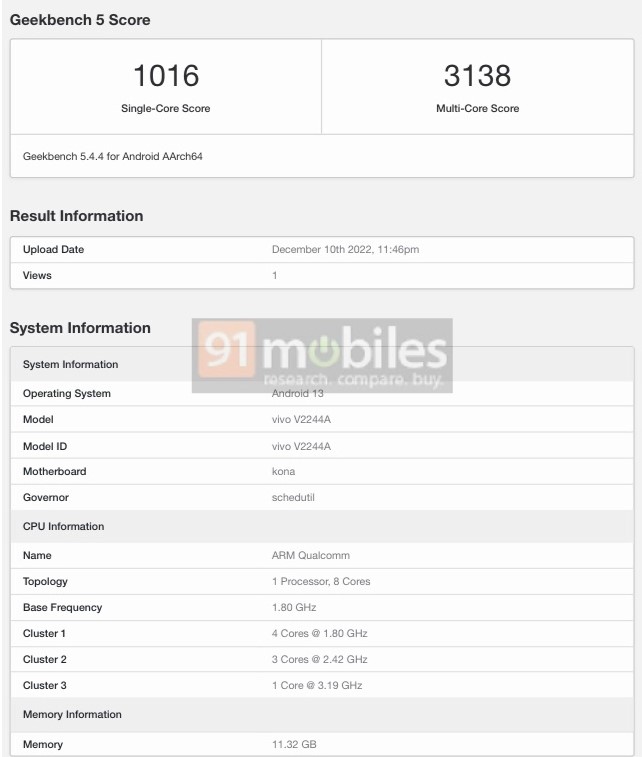Select the Multi-Core Score label
This screenshot has height=757, width=642.
[477, 109]
